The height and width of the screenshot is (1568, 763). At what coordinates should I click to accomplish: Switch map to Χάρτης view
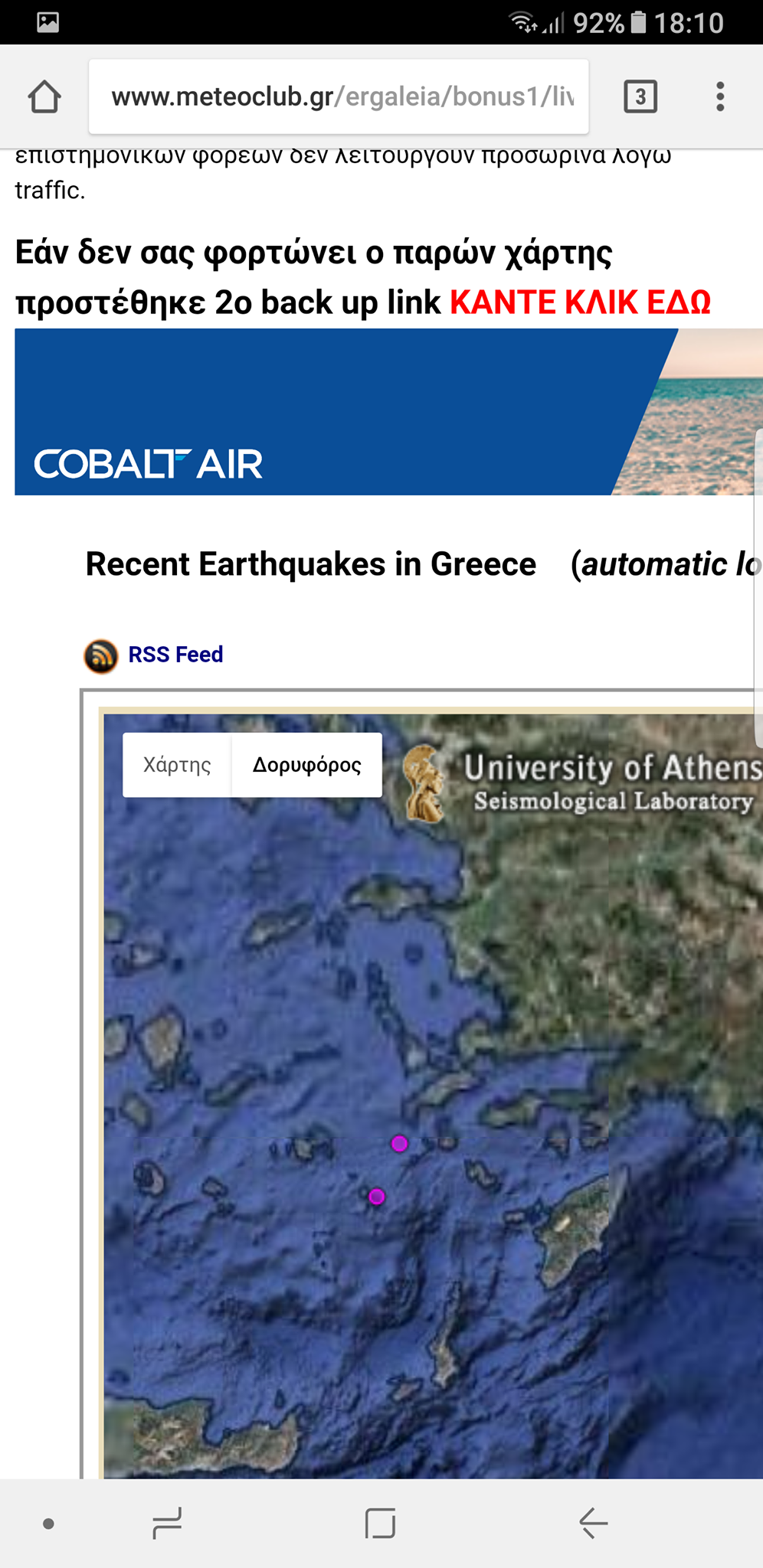point(177,765)
